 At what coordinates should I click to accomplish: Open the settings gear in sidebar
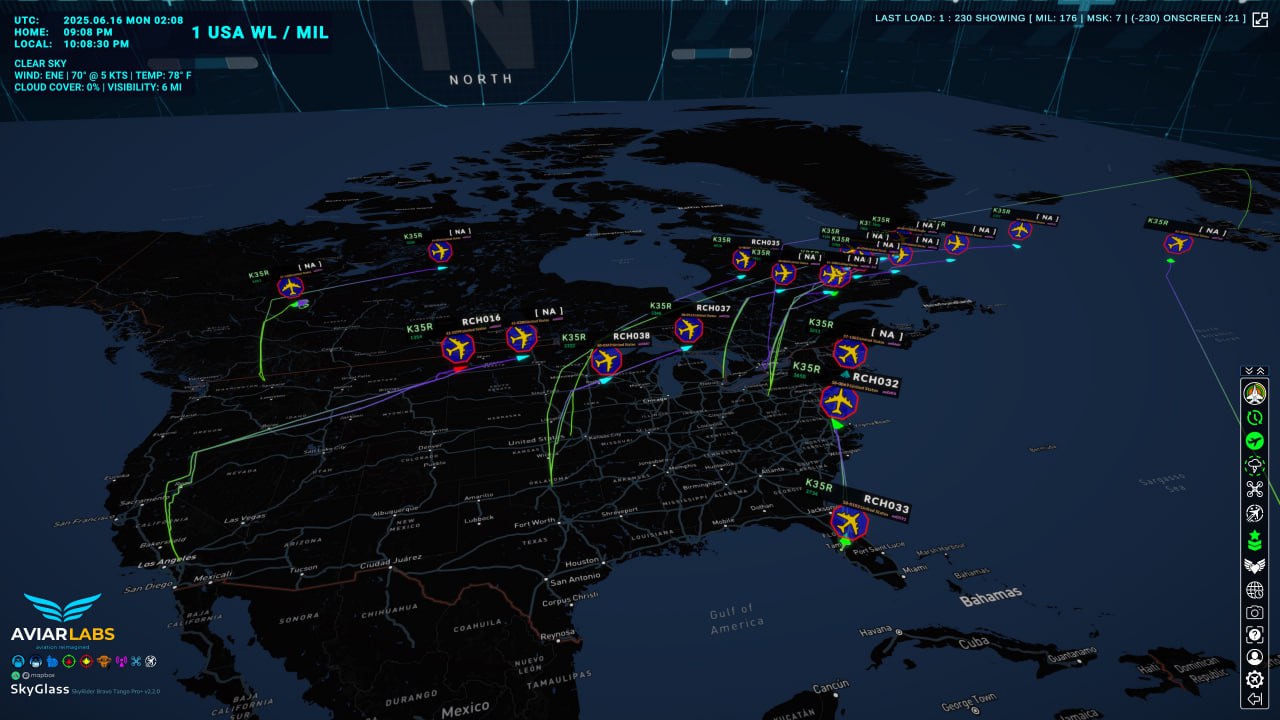click(1254, 679)
